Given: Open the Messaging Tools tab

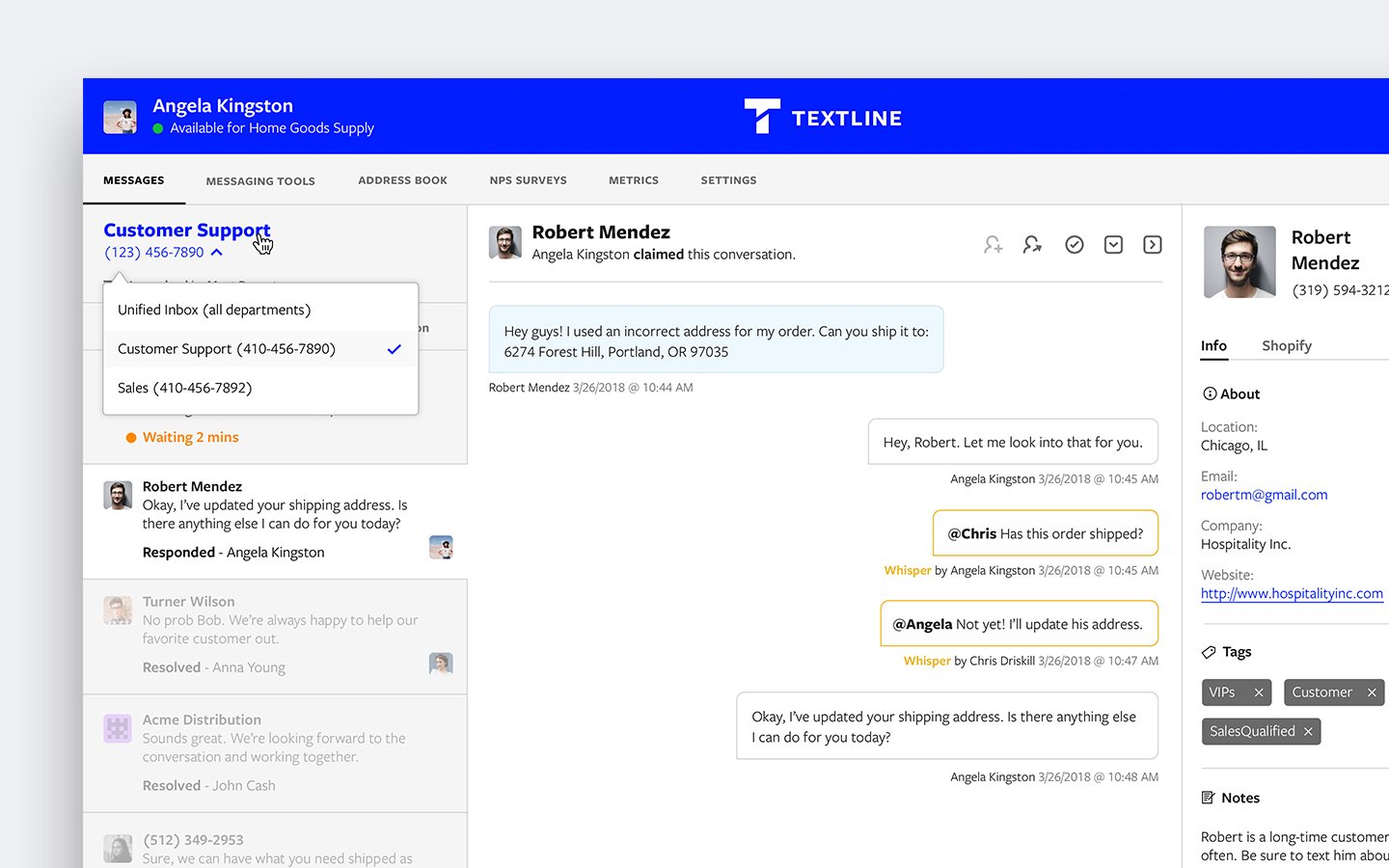Looking at the screenshot, I should click(260, 181).
